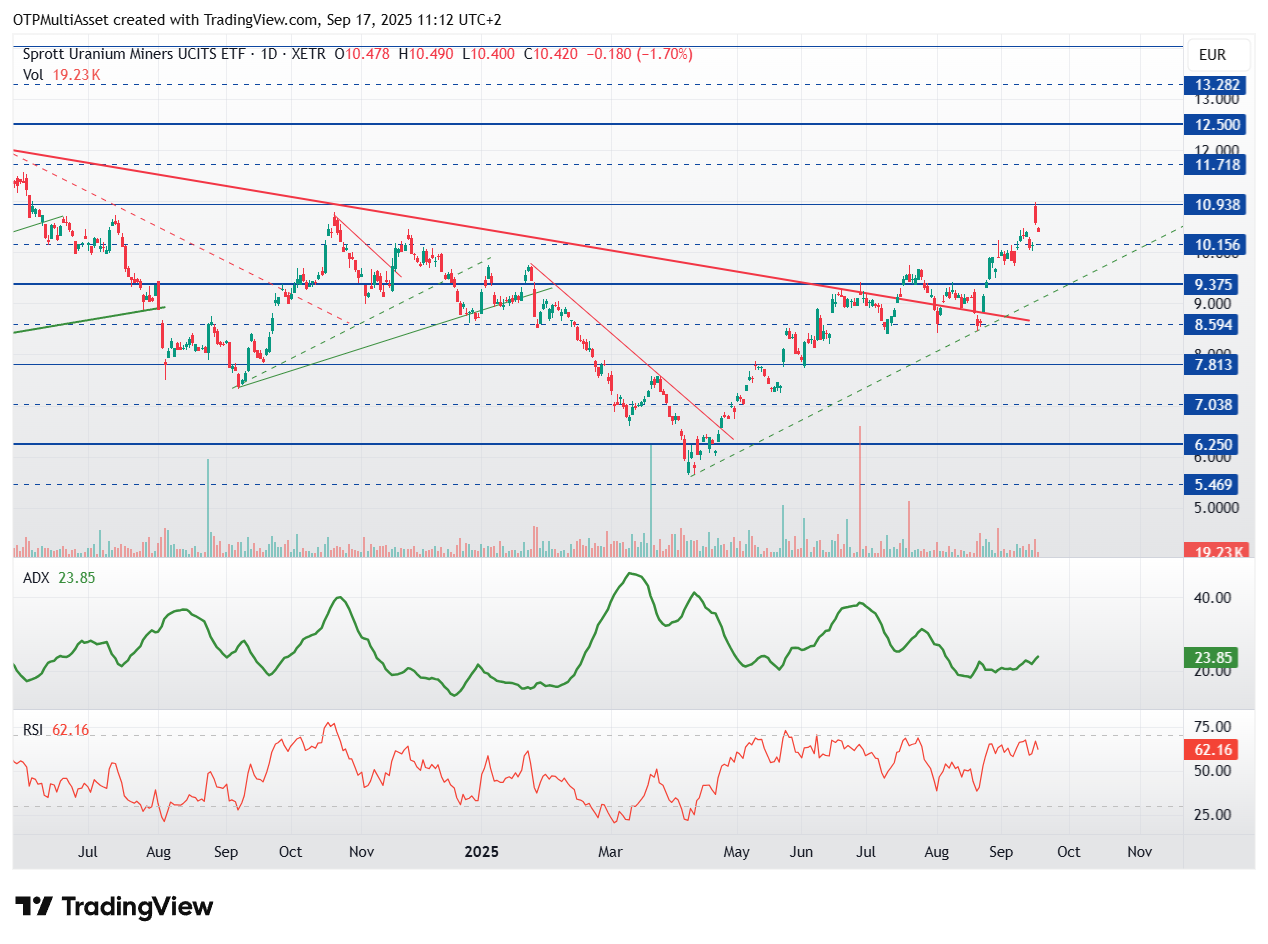
Task: Click the 10.156 price level label
Action: coord(1217,244)
